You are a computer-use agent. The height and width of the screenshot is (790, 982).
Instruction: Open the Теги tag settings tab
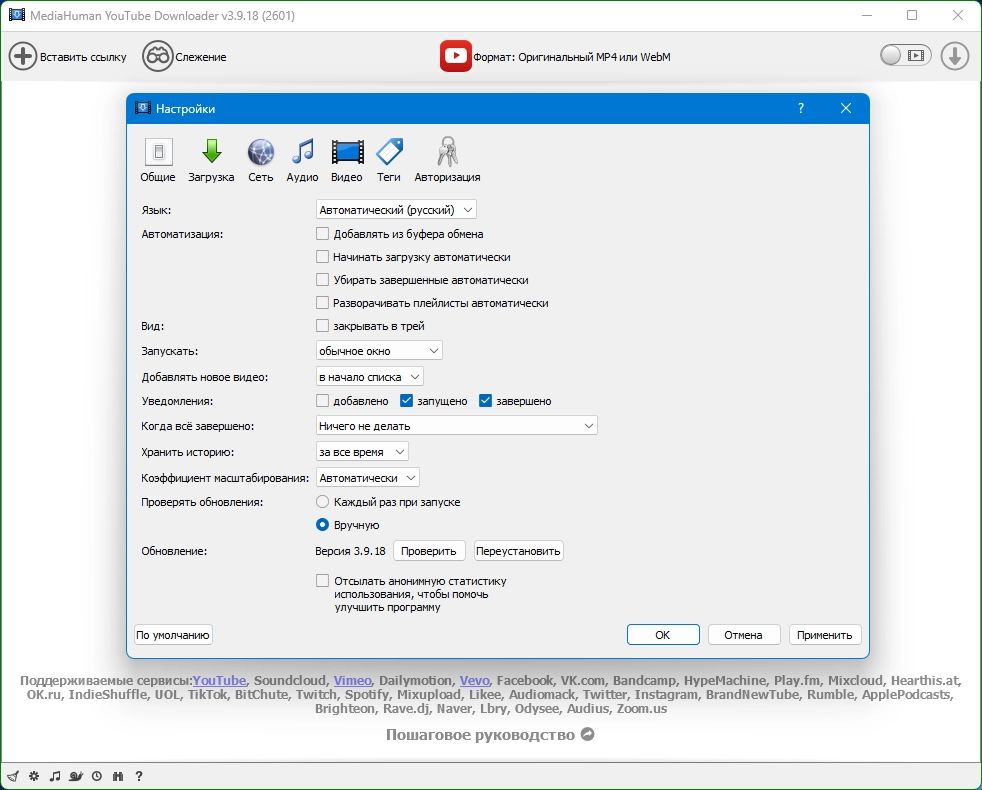389,160
